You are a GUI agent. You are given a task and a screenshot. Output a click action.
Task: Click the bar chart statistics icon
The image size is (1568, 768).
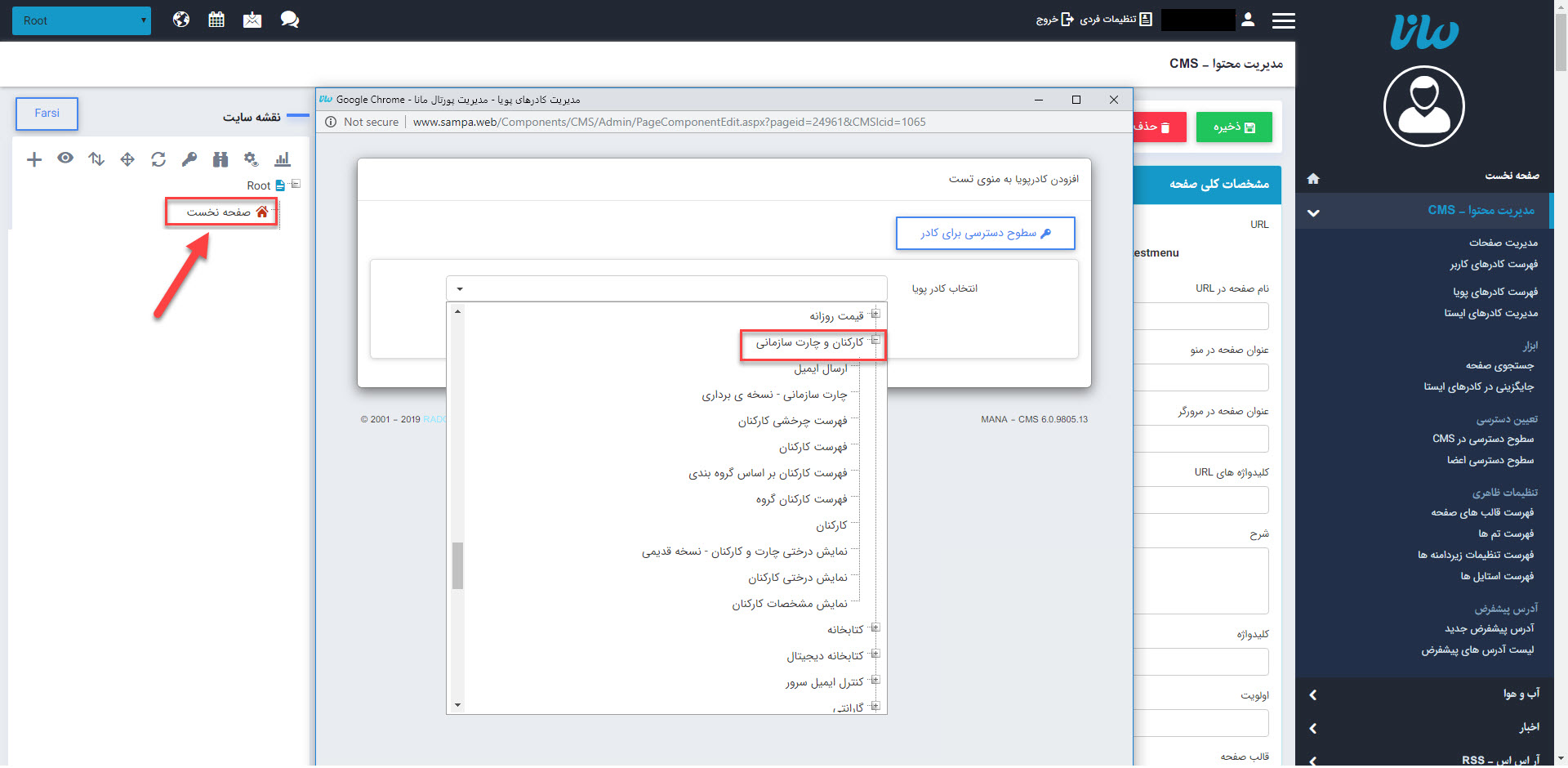(283, 159)
